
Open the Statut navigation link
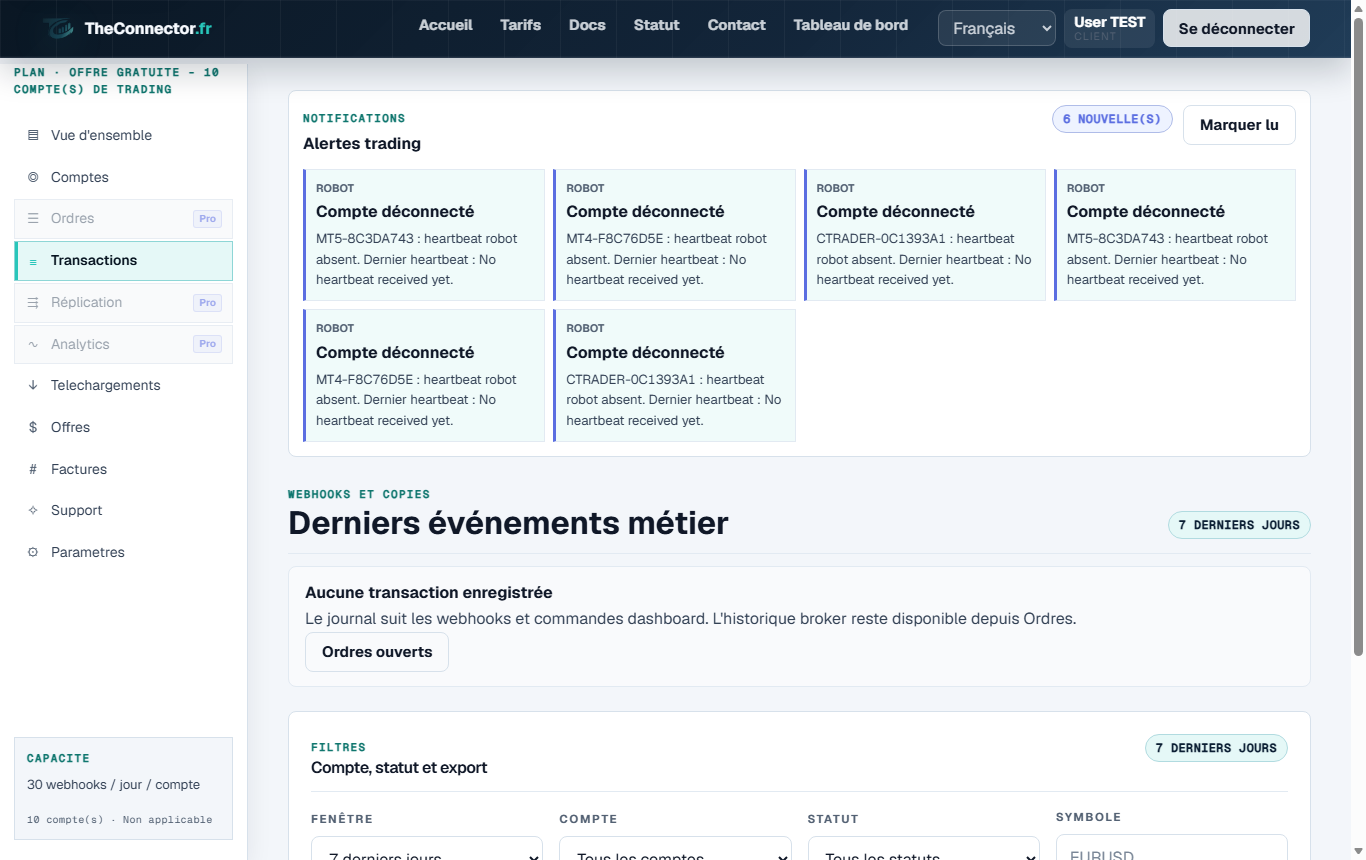click(657, 25)
